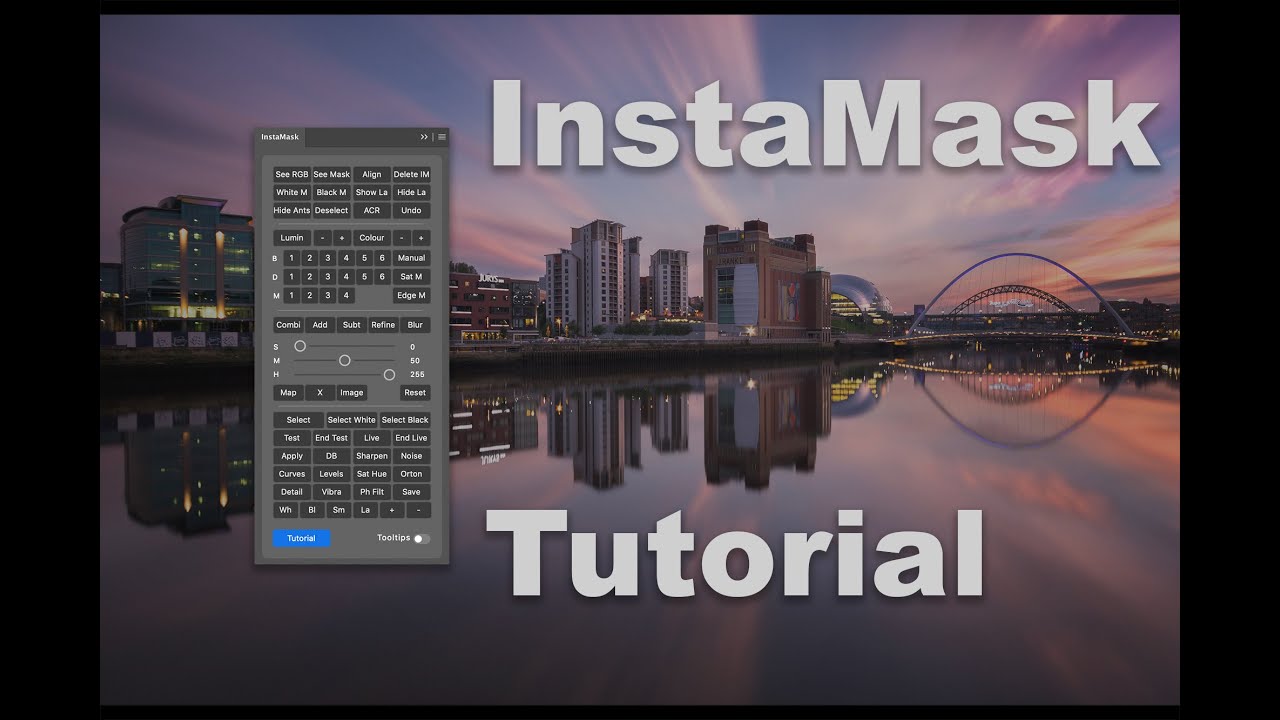This screenshot has width=1280, height=720.
Task: Click the Refine button
Action: [x=383, y=325]
